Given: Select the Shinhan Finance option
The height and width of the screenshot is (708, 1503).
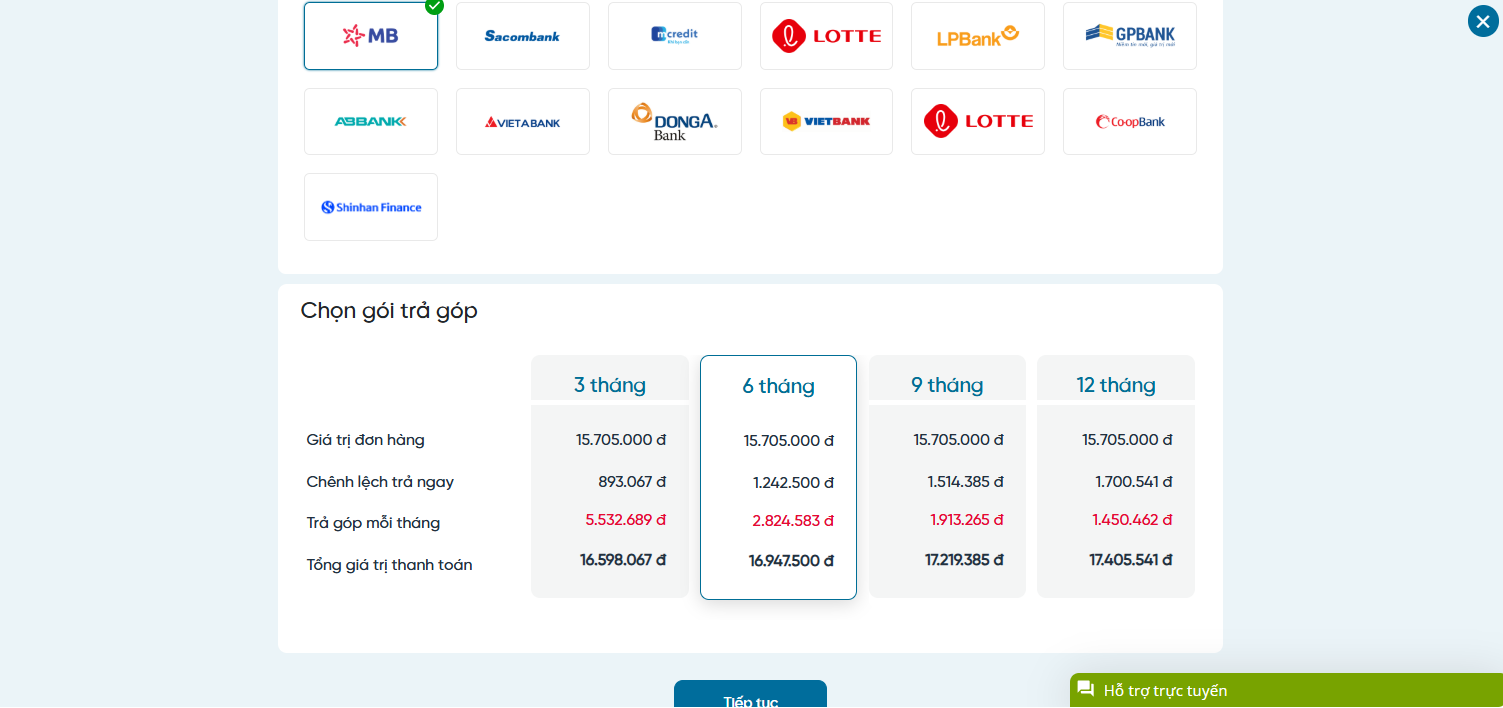Looking at the screenshot, I should (x=371, y=207).
